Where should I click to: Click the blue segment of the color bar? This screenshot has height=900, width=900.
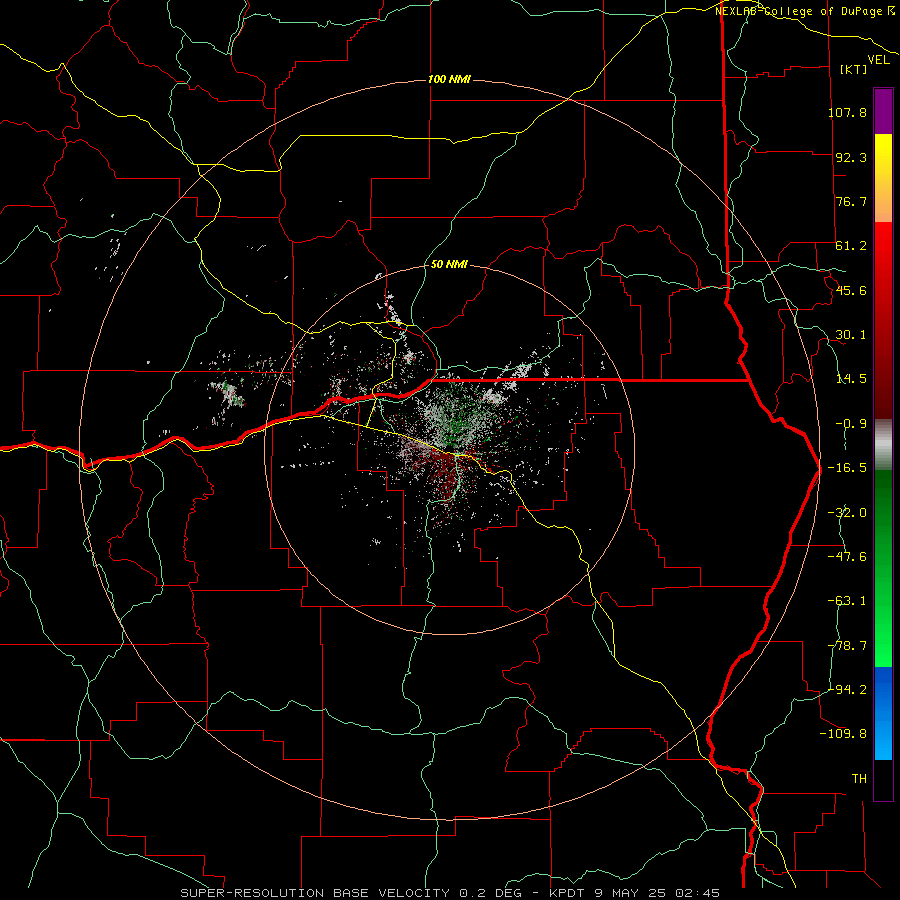pos(883,713)
